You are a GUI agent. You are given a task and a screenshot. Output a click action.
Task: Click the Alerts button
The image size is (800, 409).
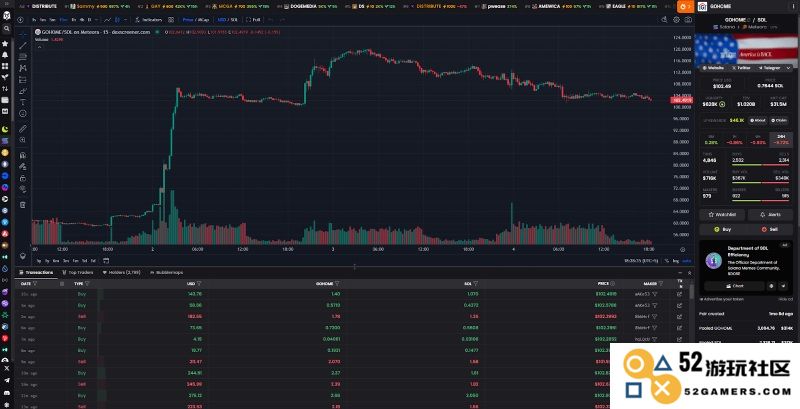tap(770, 215)
